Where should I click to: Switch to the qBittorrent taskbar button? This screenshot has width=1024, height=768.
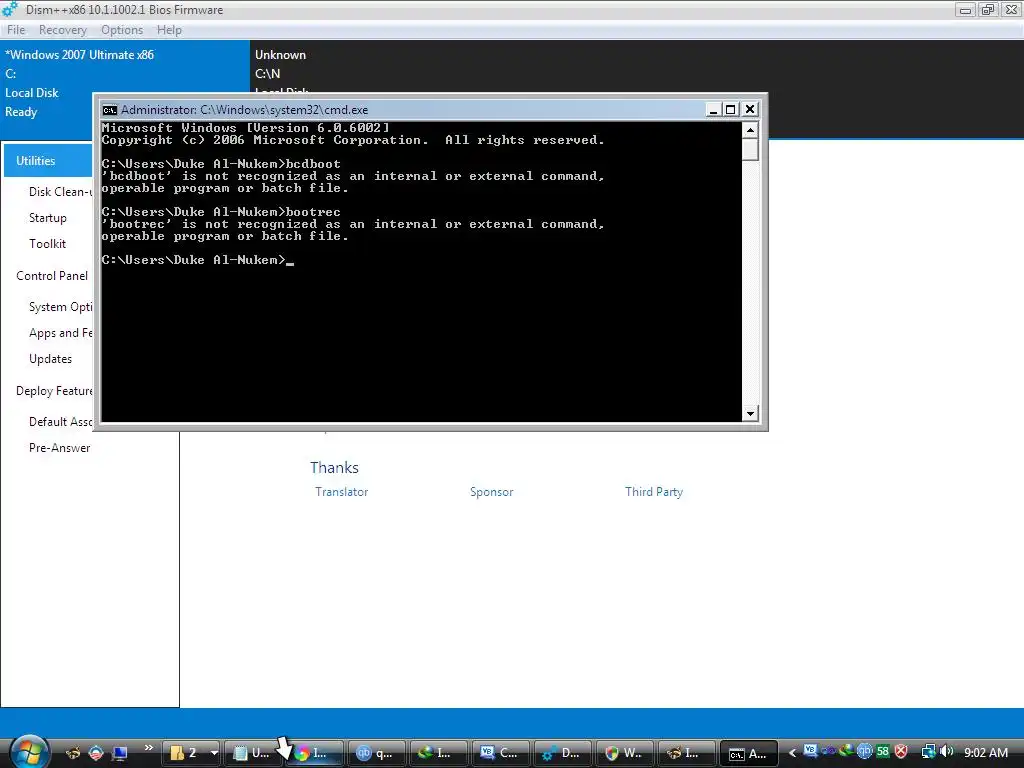coord(377,753)
